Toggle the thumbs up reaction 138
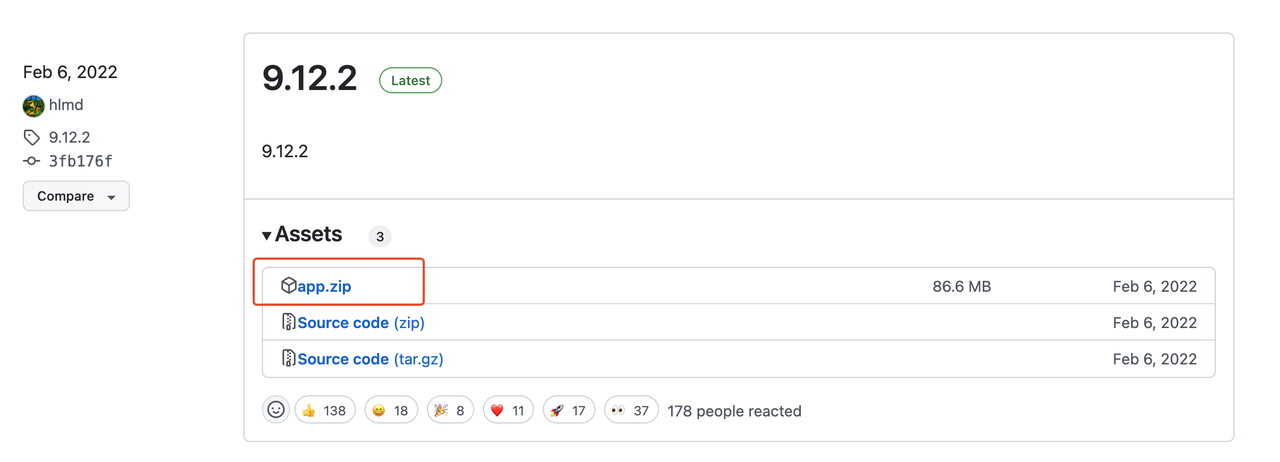 324,410
